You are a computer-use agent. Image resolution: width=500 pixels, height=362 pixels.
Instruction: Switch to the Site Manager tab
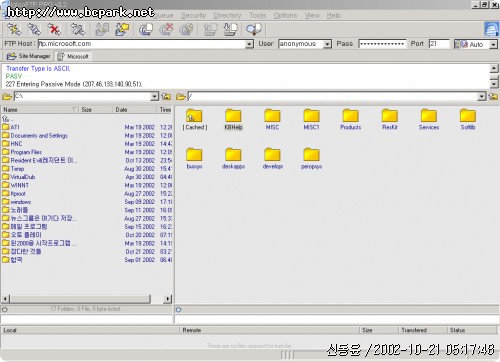click(28, 56)
